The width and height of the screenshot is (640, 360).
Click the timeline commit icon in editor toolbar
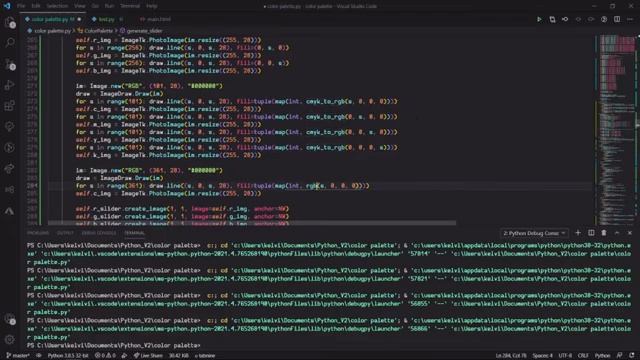point(565,19)
